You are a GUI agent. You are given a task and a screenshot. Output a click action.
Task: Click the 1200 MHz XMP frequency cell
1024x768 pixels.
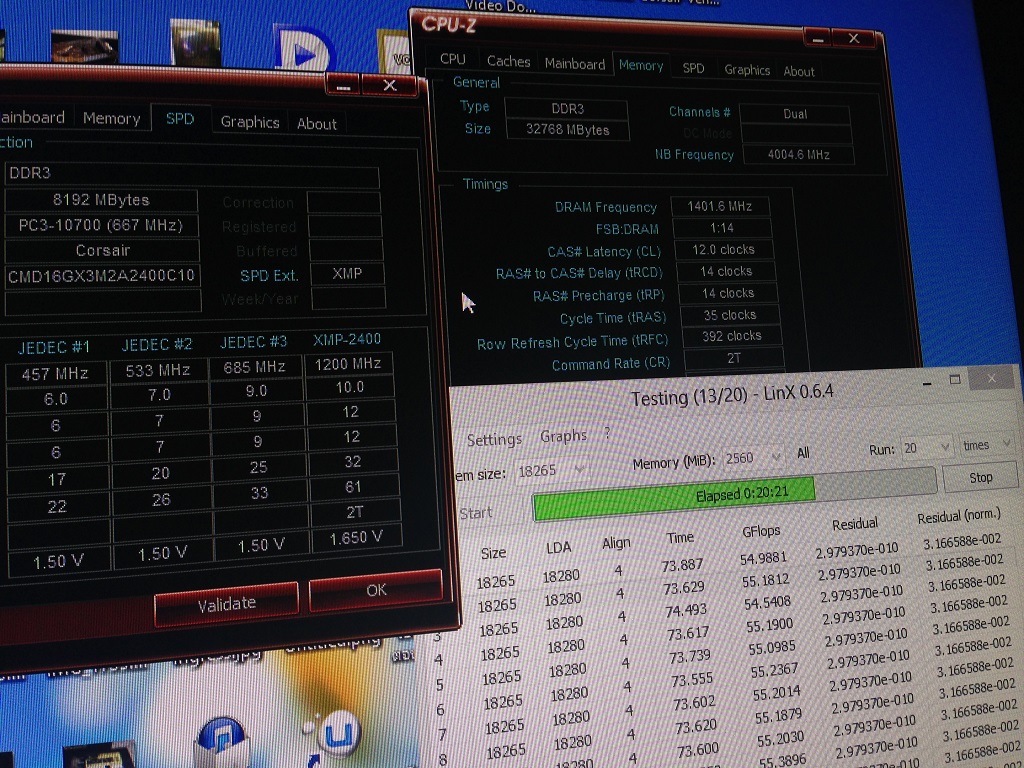coord(348,364)
